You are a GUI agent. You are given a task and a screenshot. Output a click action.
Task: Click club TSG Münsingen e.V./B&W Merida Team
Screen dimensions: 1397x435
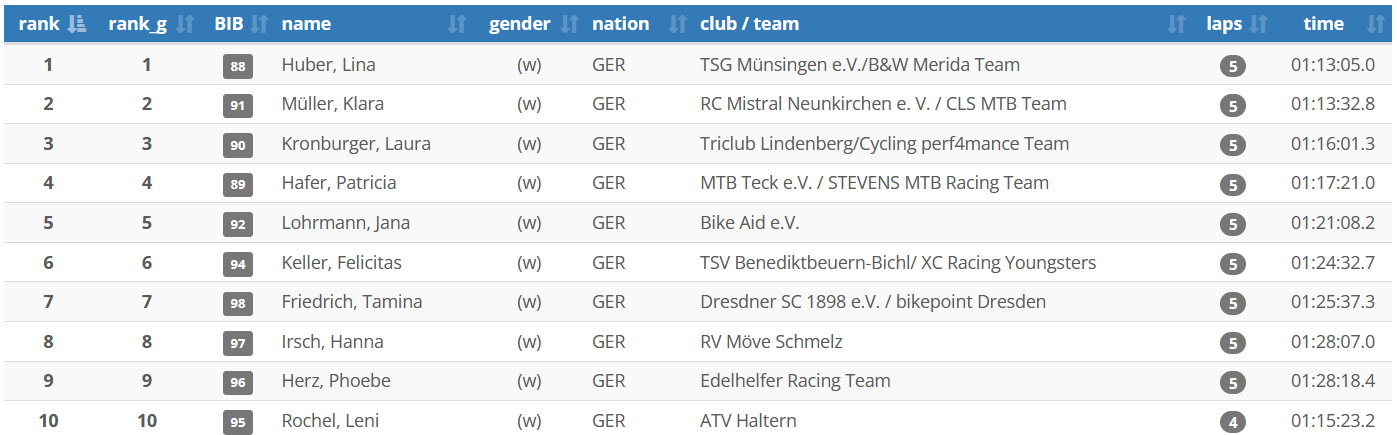coord(860,65)
